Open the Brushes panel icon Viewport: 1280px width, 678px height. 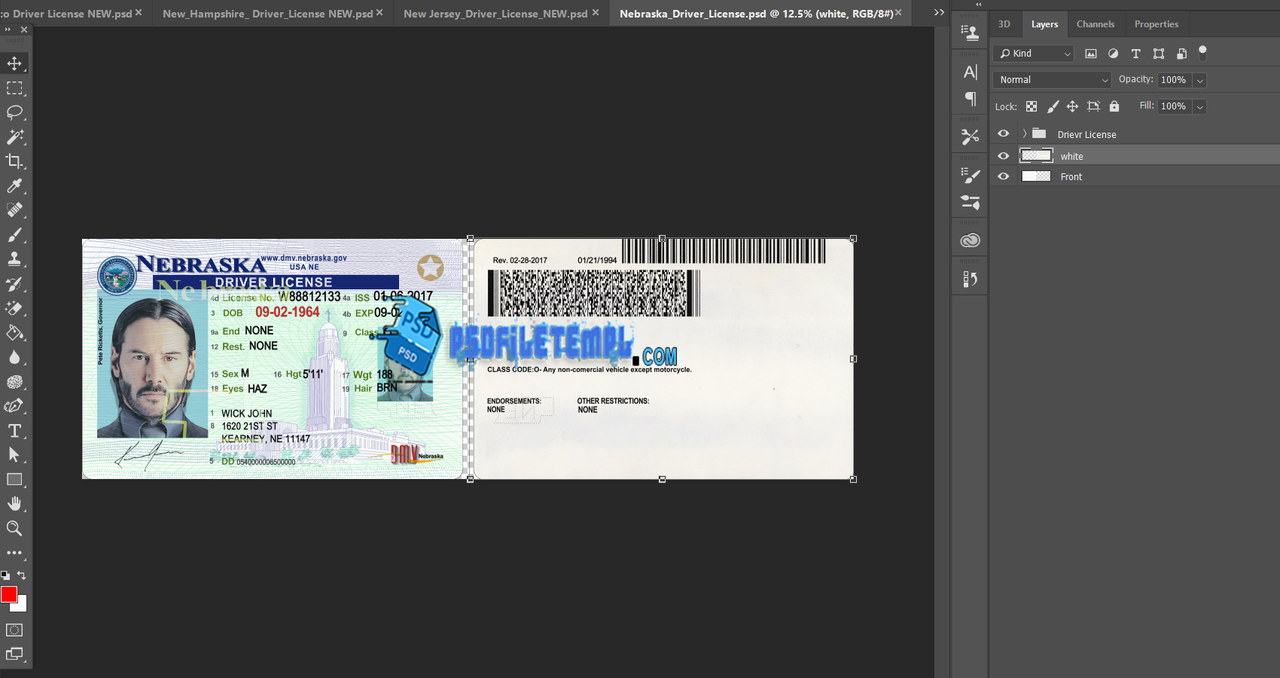pyautogui.click(x=970, y=202)
